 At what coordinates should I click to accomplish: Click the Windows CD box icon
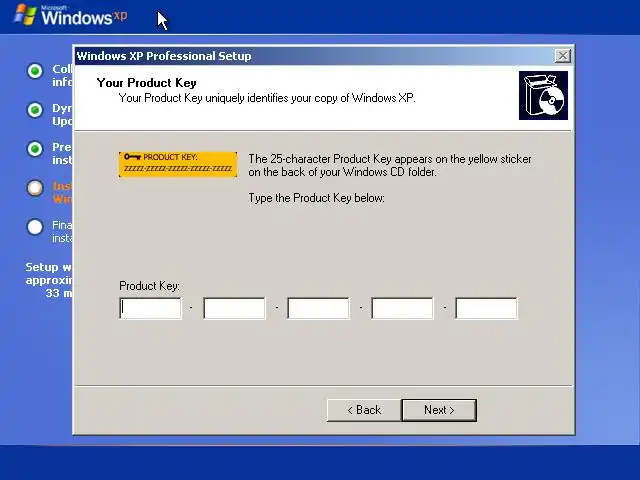point(543,96)
